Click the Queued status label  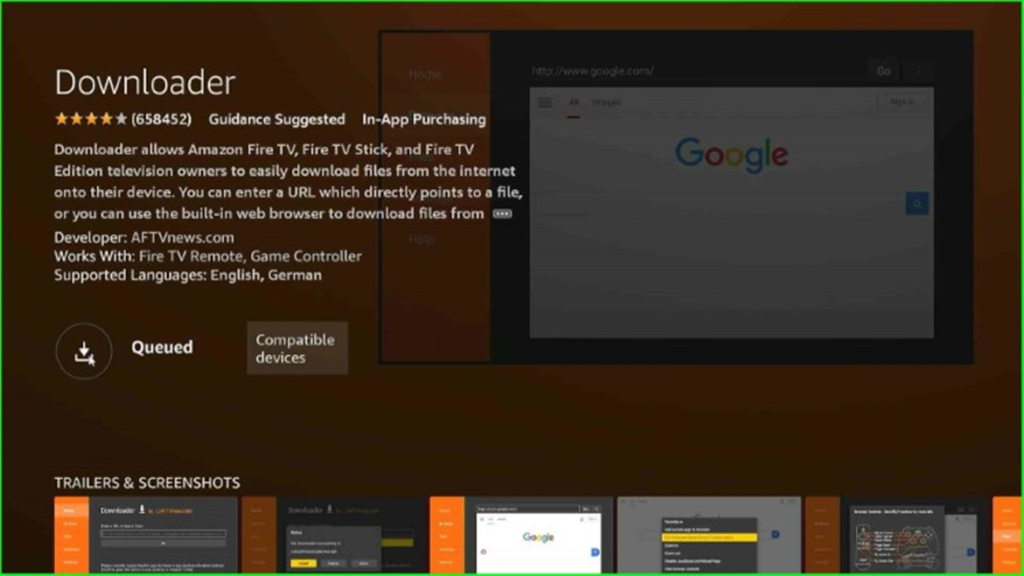[x=162, y=347]
